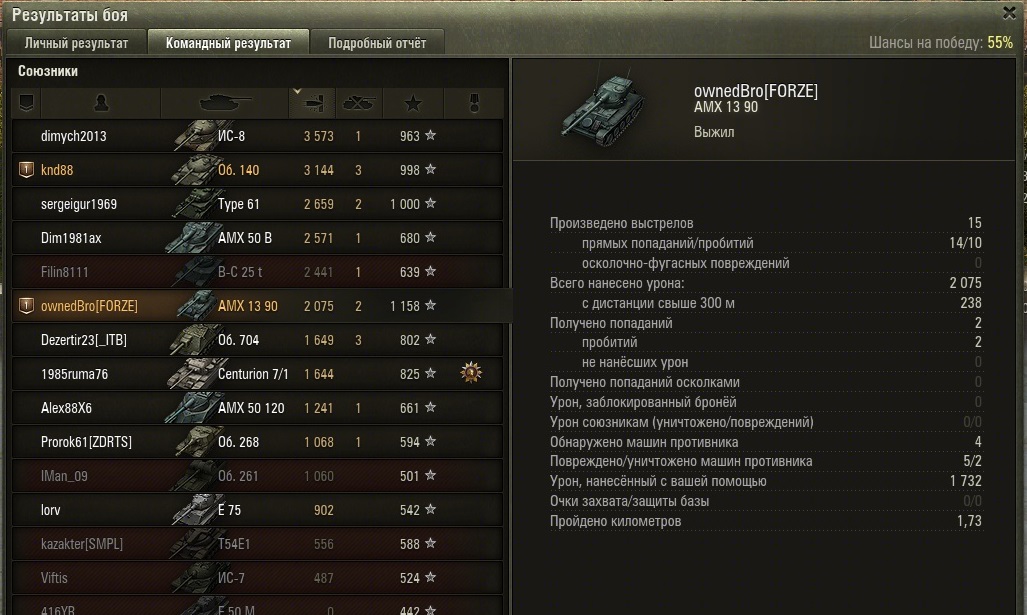This screenshot has width=1027, height=615.
Task: Select Dezertir23[_ITB] Об. 704 row
Action: click(x=257, y=340)
